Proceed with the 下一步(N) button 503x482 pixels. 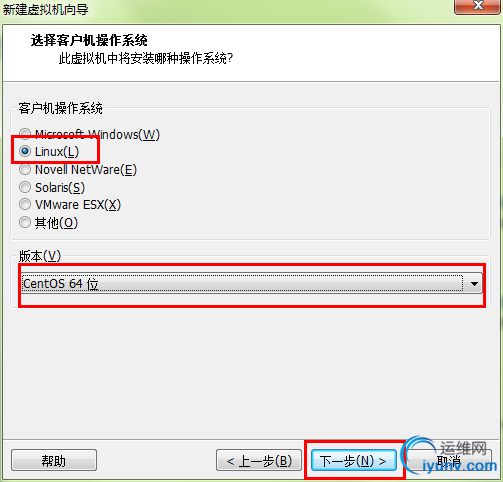coord(354,460)
